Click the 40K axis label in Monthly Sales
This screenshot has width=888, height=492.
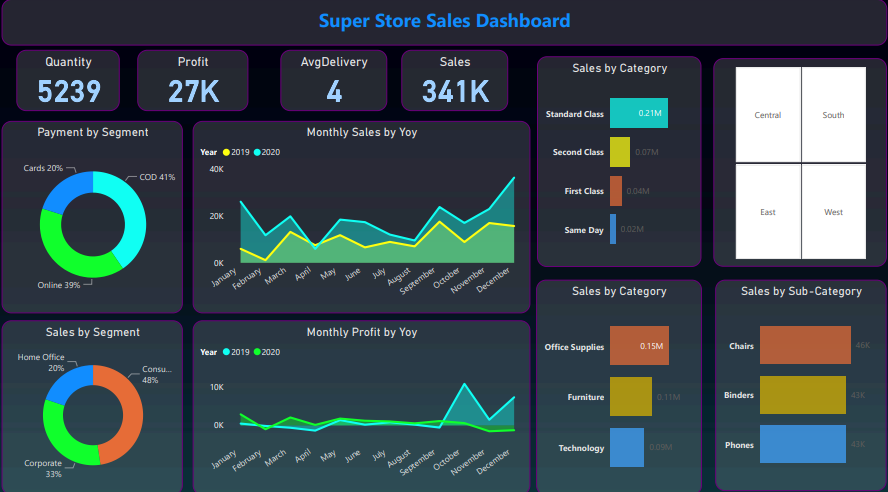coord(216,169)
